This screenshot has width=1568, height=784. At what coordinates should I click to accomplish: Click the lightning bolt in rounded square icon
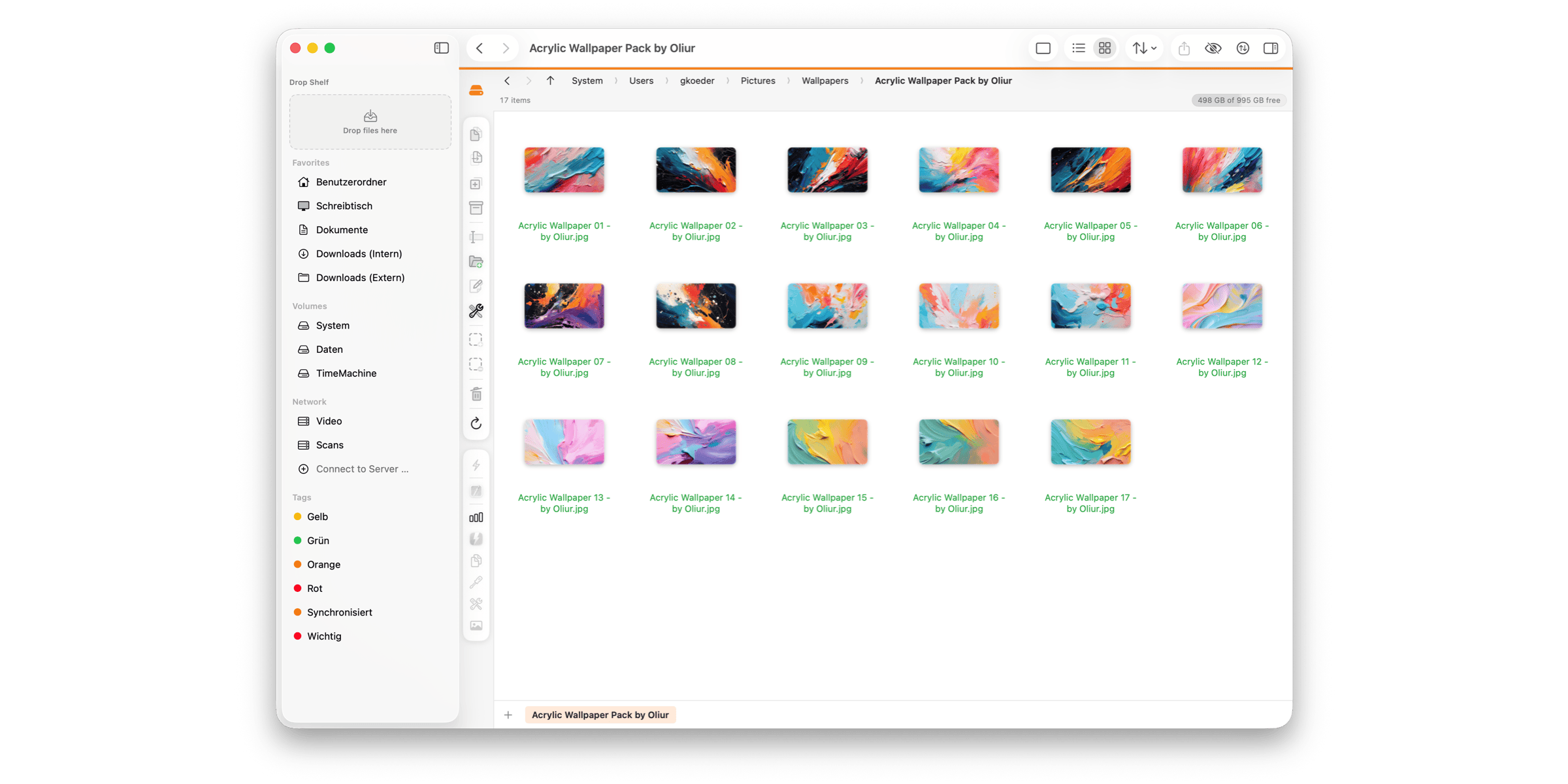point(476,539)
